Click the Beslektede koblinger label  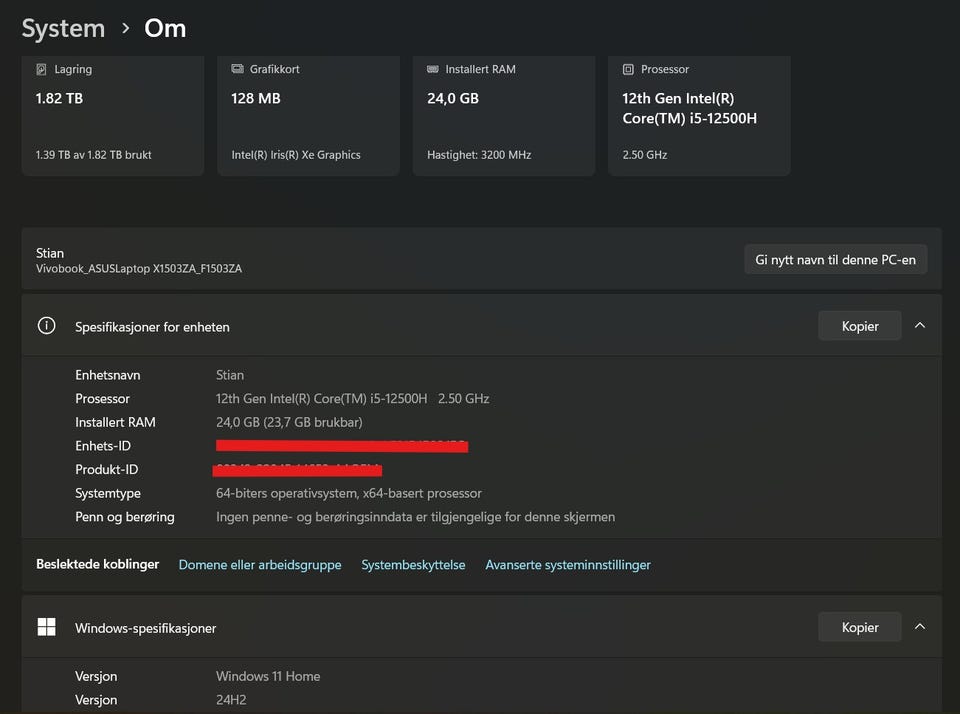(x=97, y=564)
